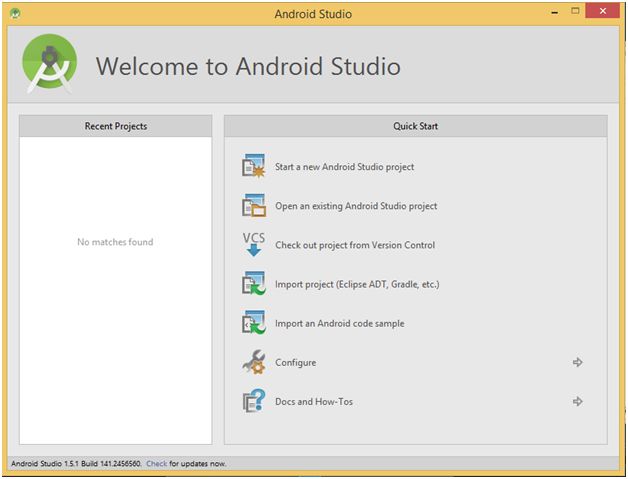This screenshot has height=479, width=628.
Task: Click the VCS checkout arrow icon
Action: tap(254, 244)
